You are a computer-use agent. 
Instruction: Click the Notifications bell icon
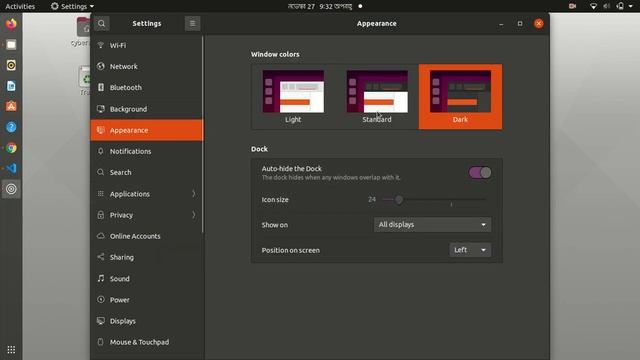[100, 151]
